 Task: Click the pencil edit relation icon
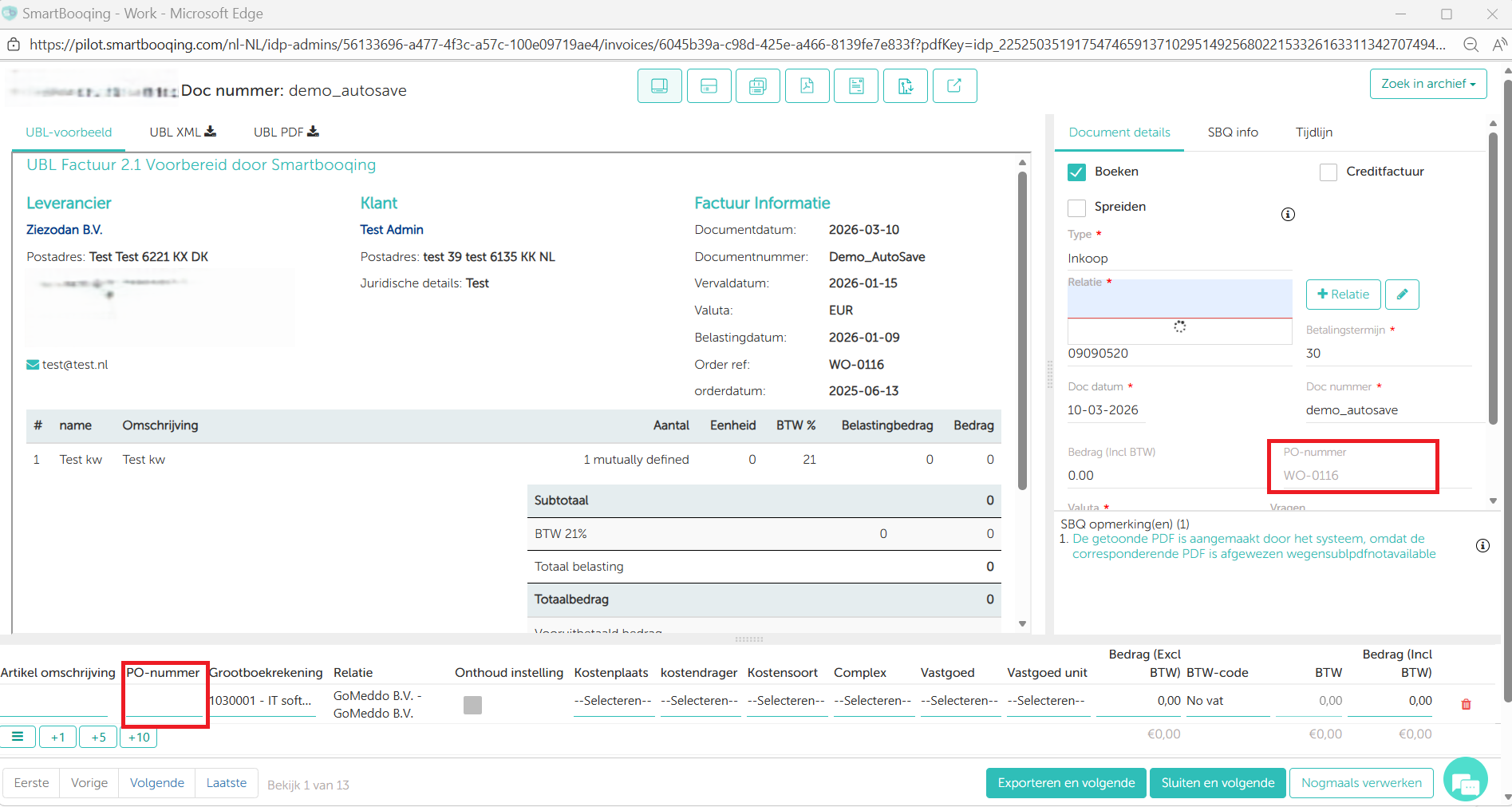[x=1402, y=295]
